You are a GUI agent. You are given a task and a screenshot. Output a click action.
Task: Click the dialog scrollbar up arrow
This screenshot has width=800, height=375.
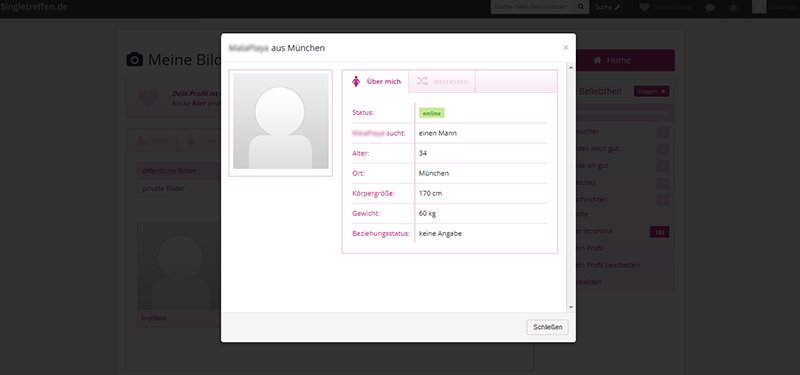point(571,67)
